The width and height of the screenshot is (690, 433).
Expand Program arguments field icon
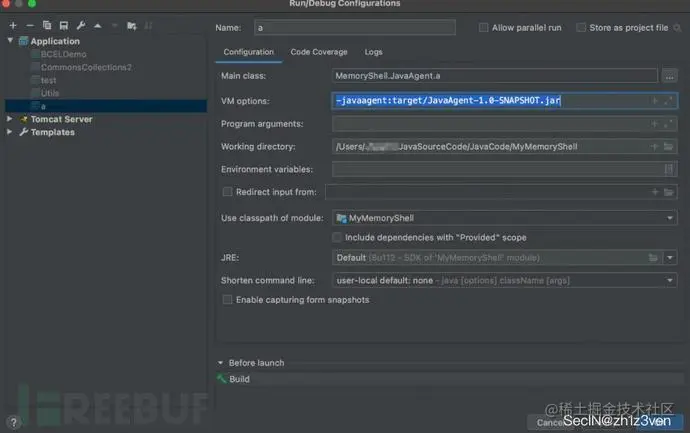[x=668, y=124]
